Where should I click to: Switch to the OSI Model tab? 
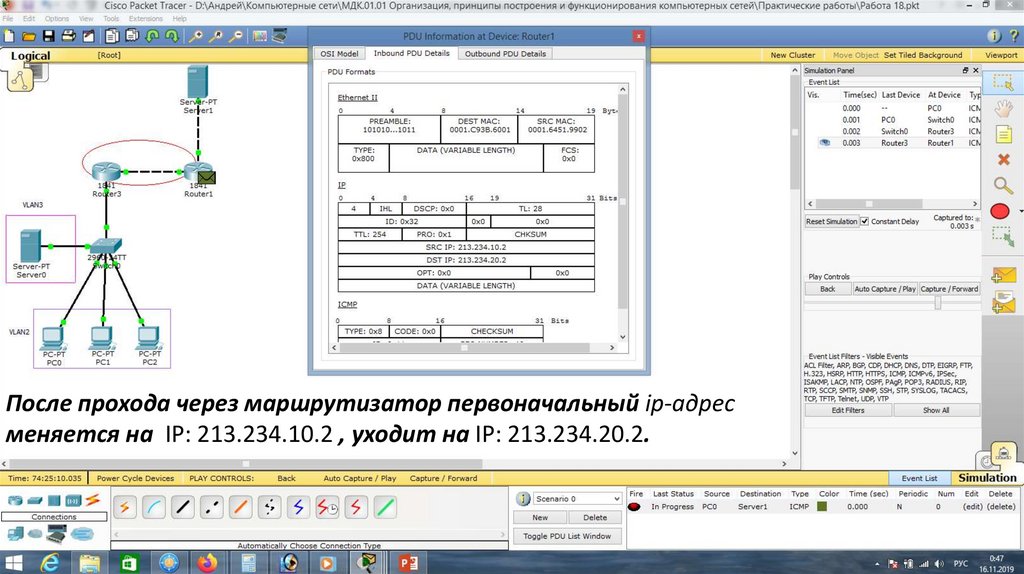click(x=339, y=54)
